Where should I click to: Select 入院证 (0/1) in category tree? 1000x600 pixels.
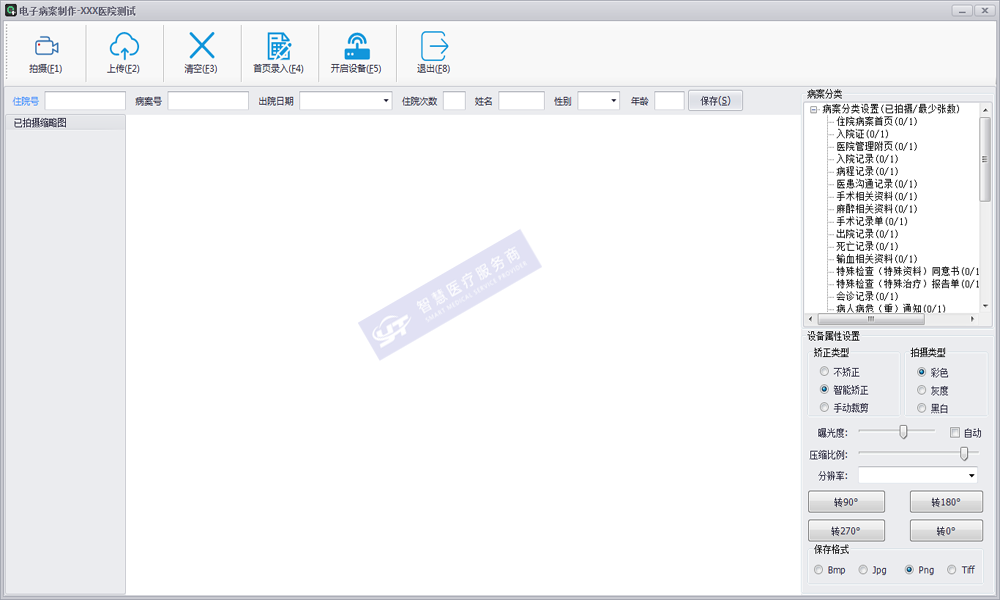tap(862, 134)
